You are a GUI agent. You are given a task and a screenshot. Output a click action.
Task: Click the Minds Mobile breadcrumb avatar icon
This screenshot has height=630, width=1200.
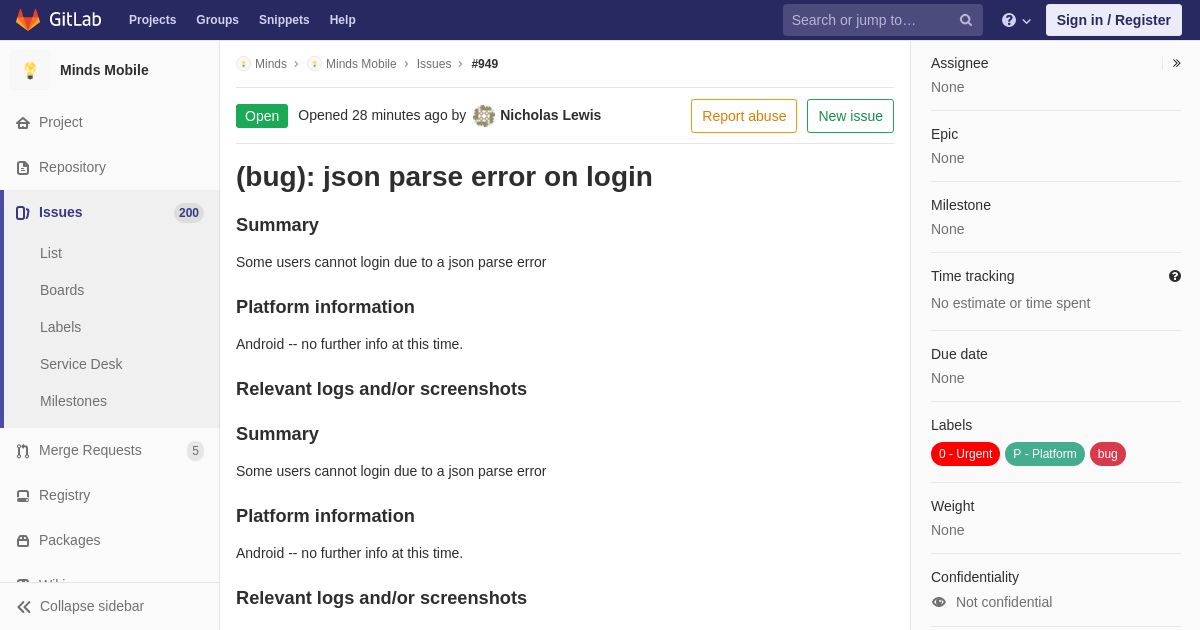314,64
